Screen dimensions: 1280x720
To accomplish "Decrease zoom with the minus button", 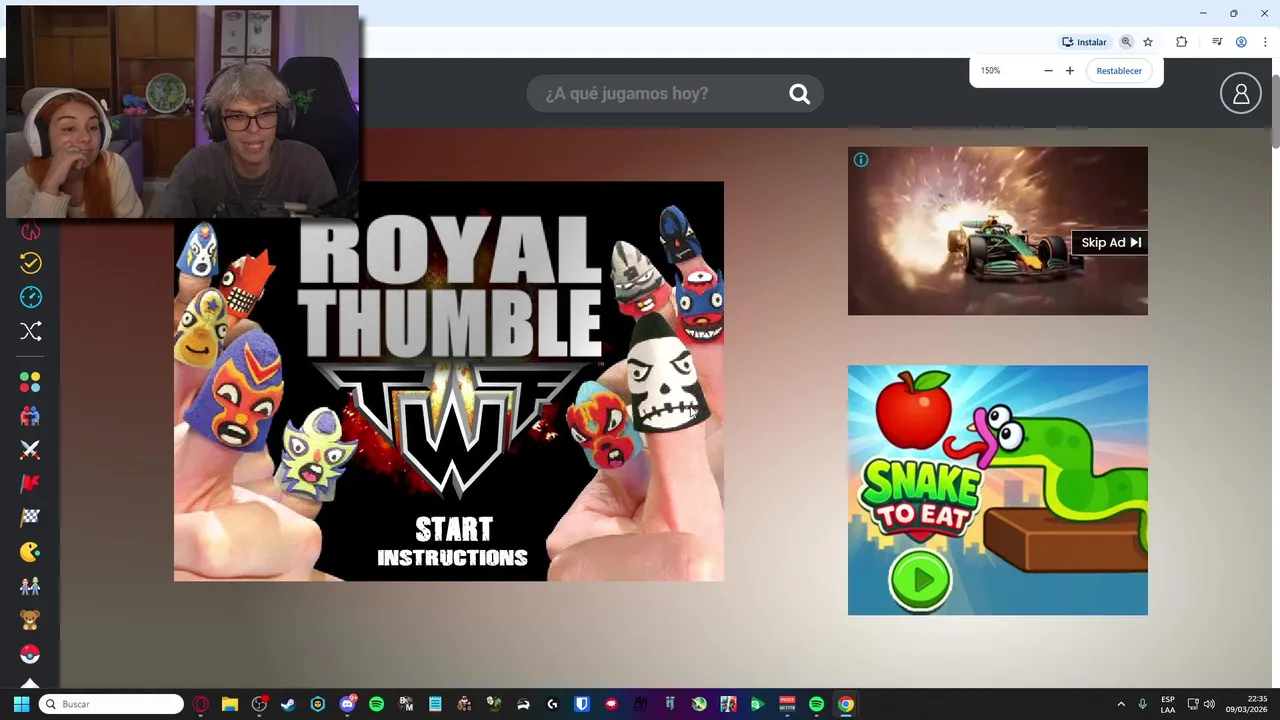I will (x=1048, y=71).
